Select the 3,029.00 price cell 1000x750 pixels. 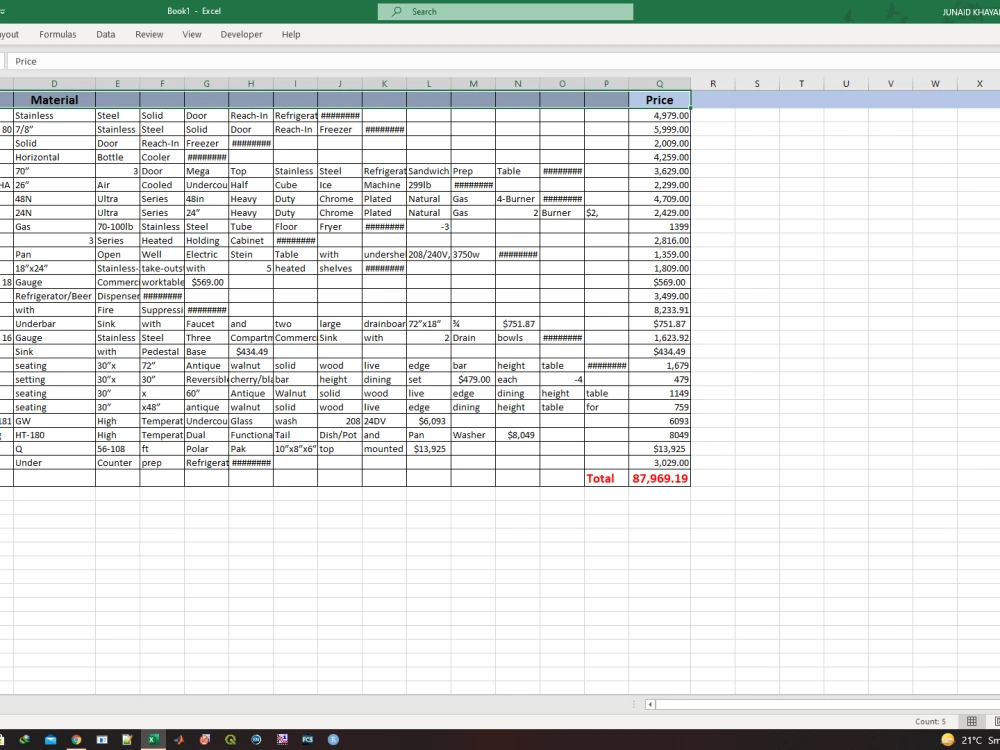tap(659, 463)
